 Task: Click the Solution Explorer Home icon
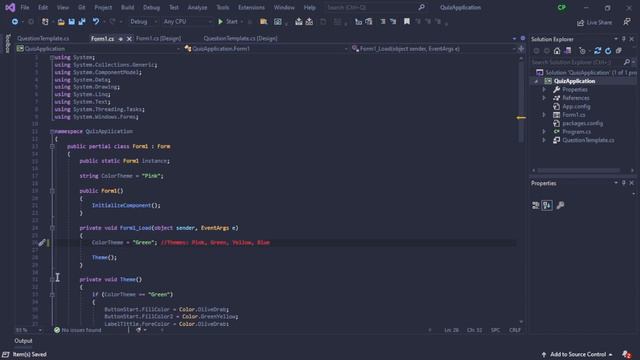(x=557, y=51)
